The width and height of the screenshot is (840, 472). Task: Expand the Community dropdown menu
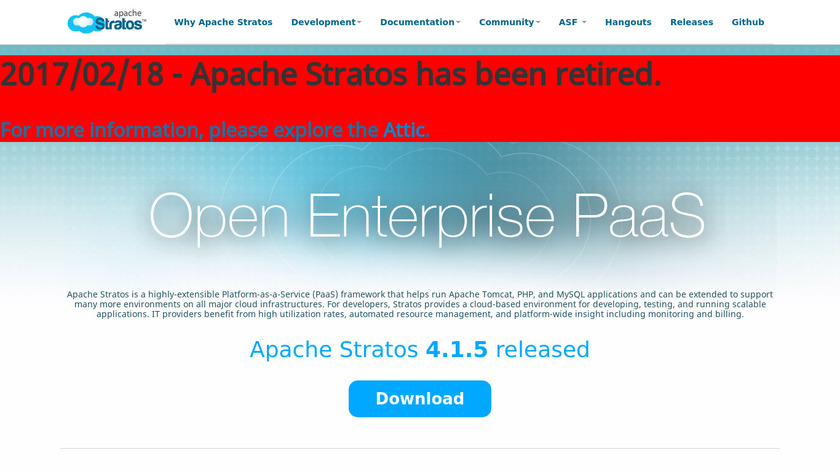pos(509,22)
